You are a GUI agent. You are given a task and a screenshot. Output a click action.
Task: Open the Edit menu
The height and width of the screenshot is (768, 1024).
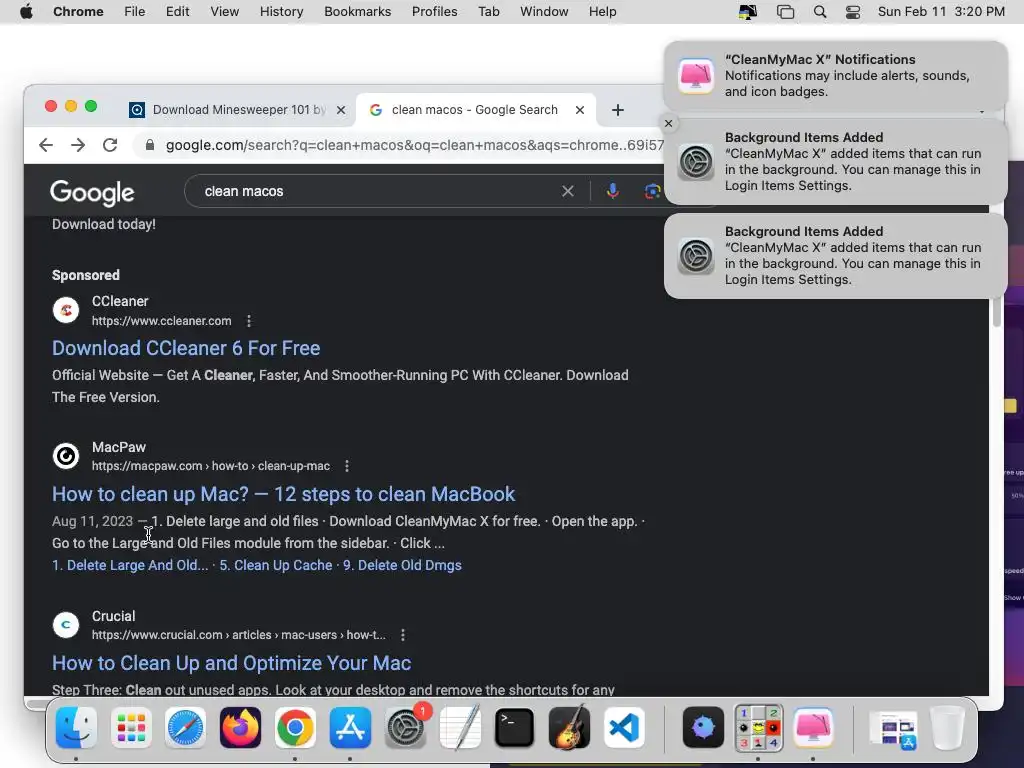pos(178,12)
